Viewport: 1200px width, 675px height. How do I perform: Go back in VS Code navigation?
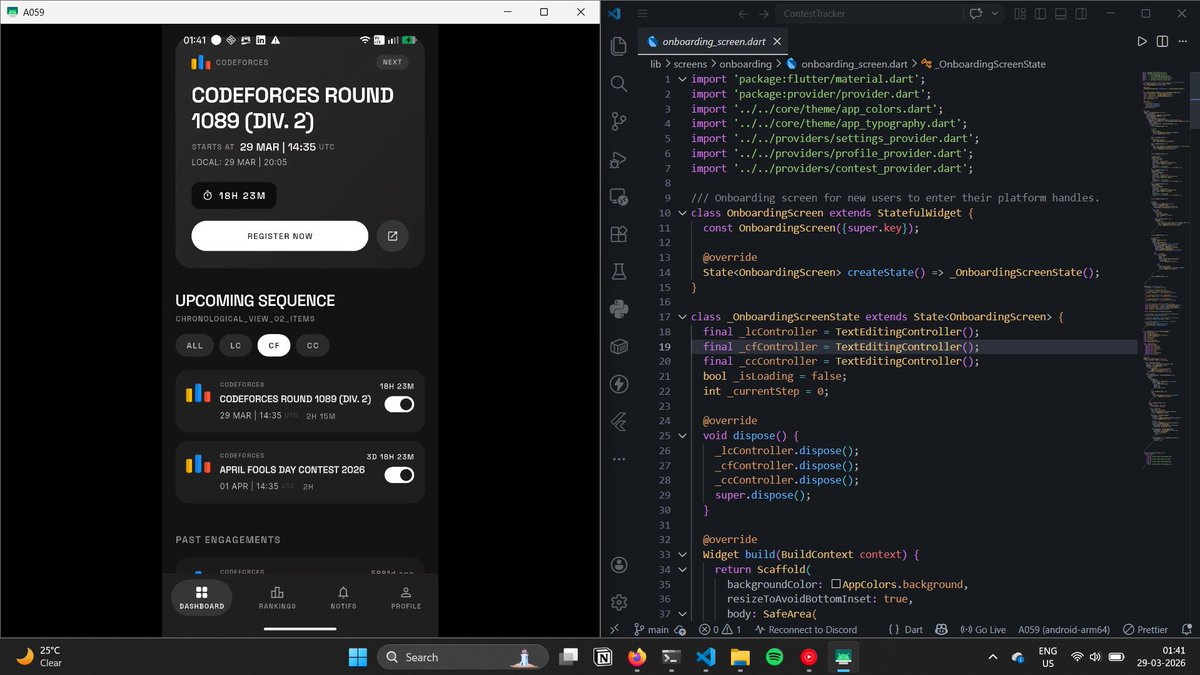(x=744, y=14)
